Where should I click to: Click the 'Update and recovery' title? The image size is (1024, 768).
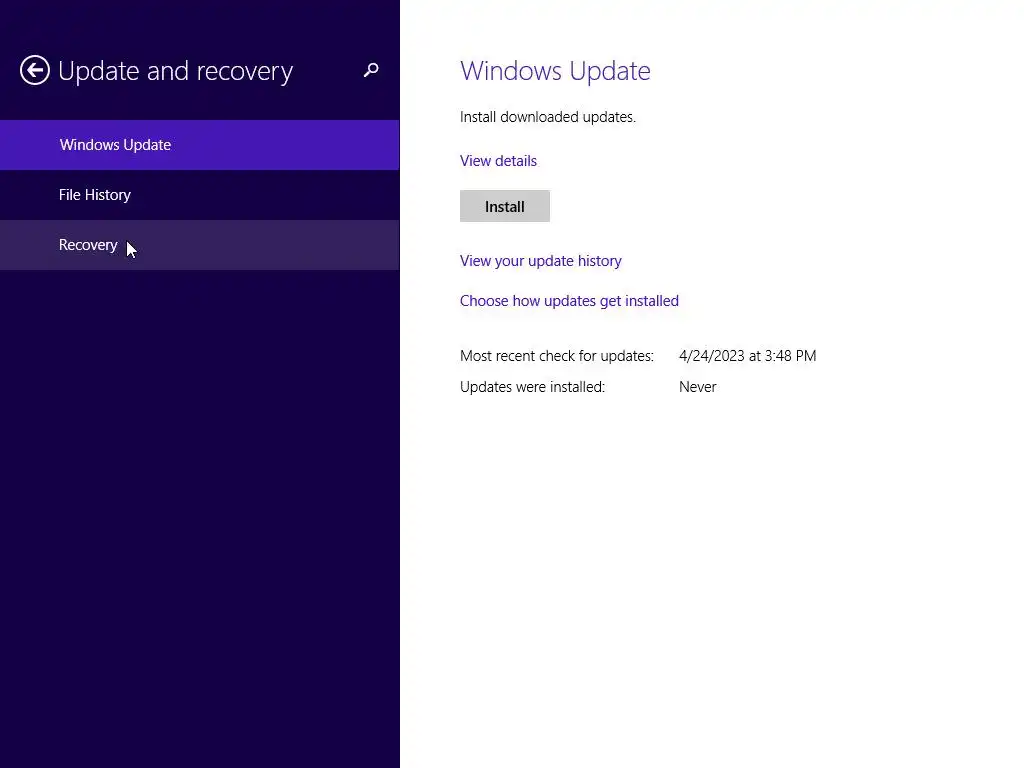pos(176,71)
